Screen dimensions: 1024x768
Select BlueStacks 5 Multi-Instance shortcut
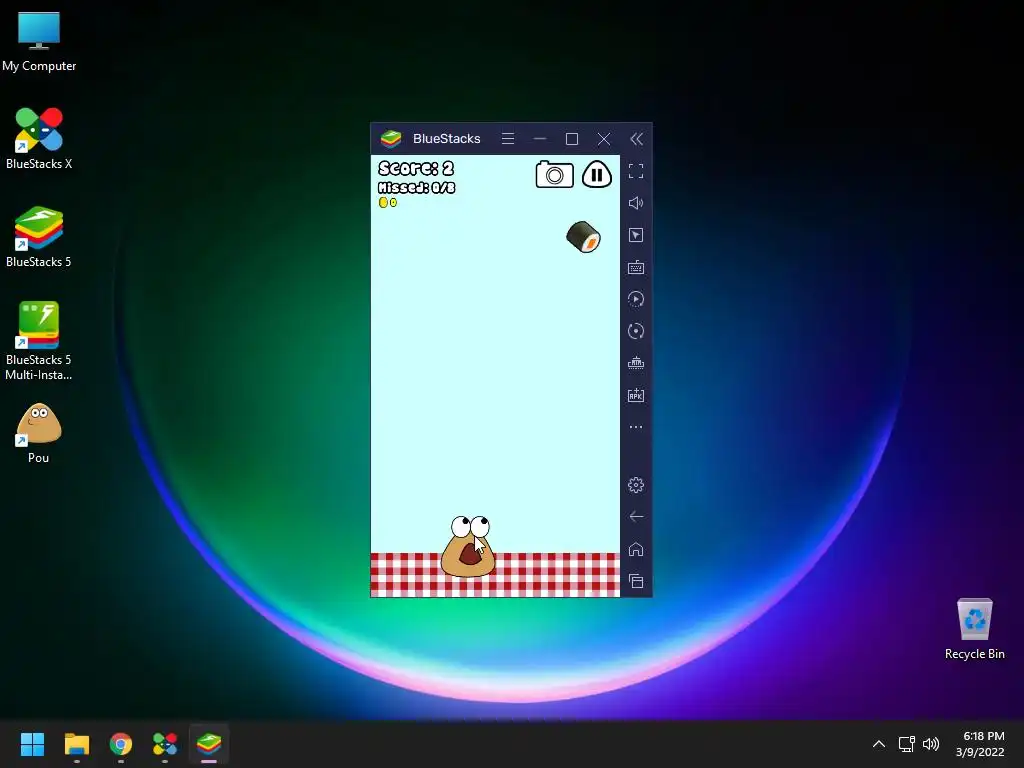tap(39, 341)
